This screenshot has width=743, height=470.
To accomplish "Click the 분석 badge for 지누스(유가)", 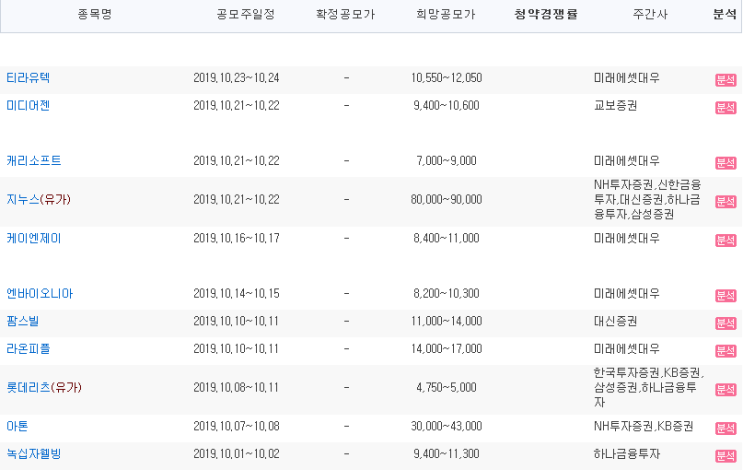I will point(725,201).
